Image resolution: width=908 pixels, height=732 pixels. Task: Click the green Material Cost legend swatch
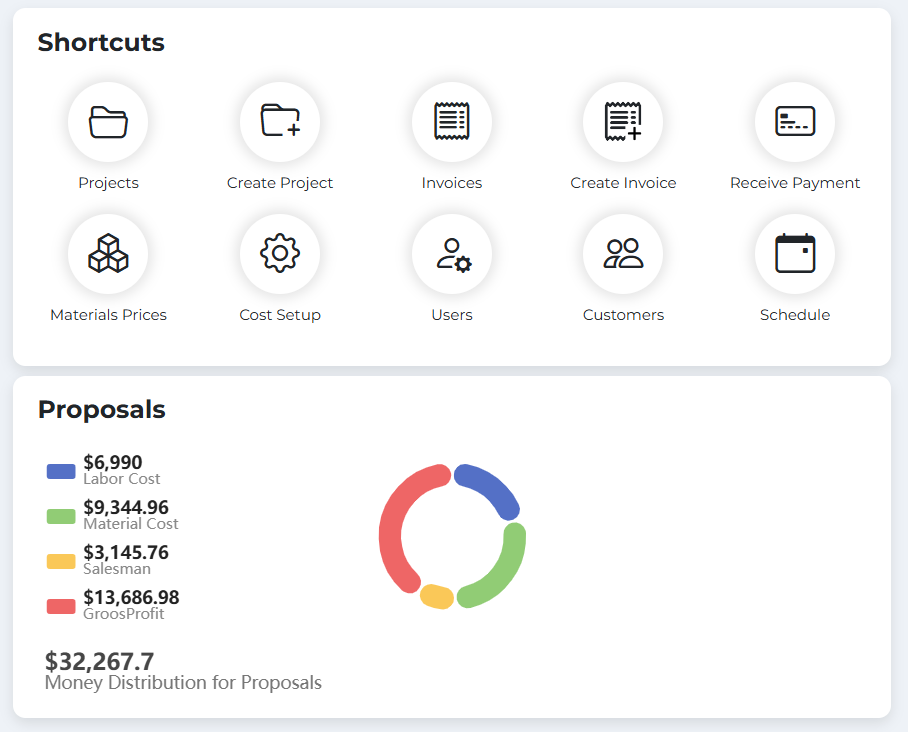[x=61, y=516]
